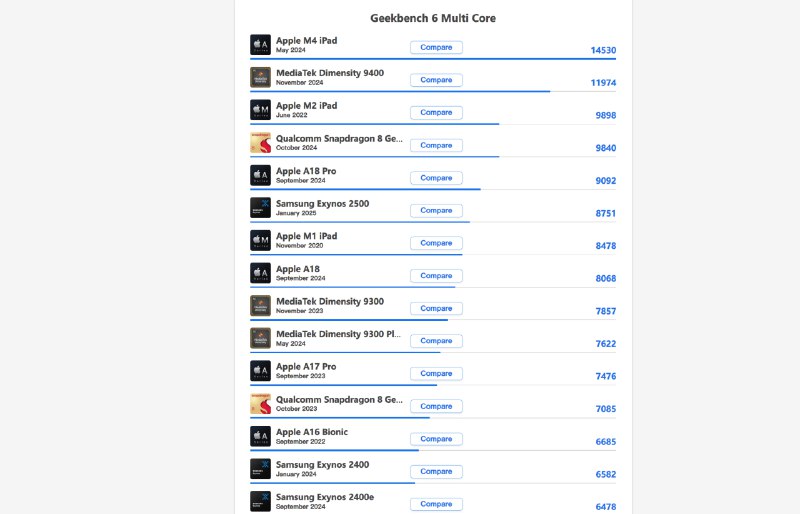The height and width of the screenshot is (514, 800).
Task: Open the Apple A18 Pro name link
Action: 306,171
